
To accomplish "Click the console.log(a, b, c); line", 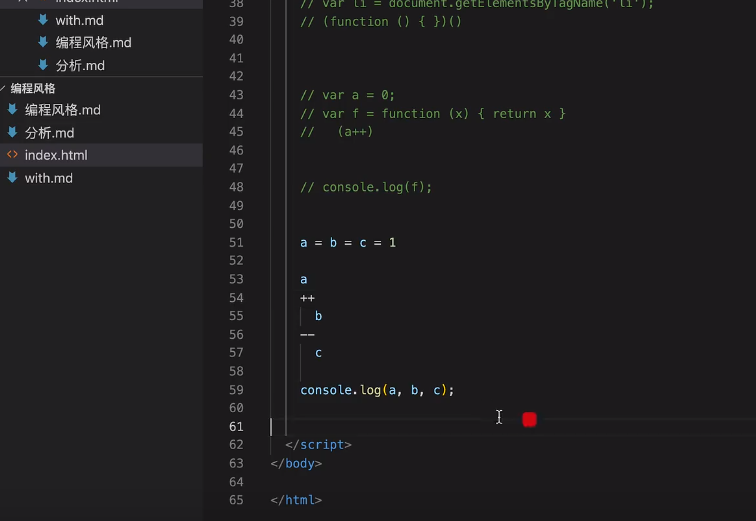I will point(377,390).
